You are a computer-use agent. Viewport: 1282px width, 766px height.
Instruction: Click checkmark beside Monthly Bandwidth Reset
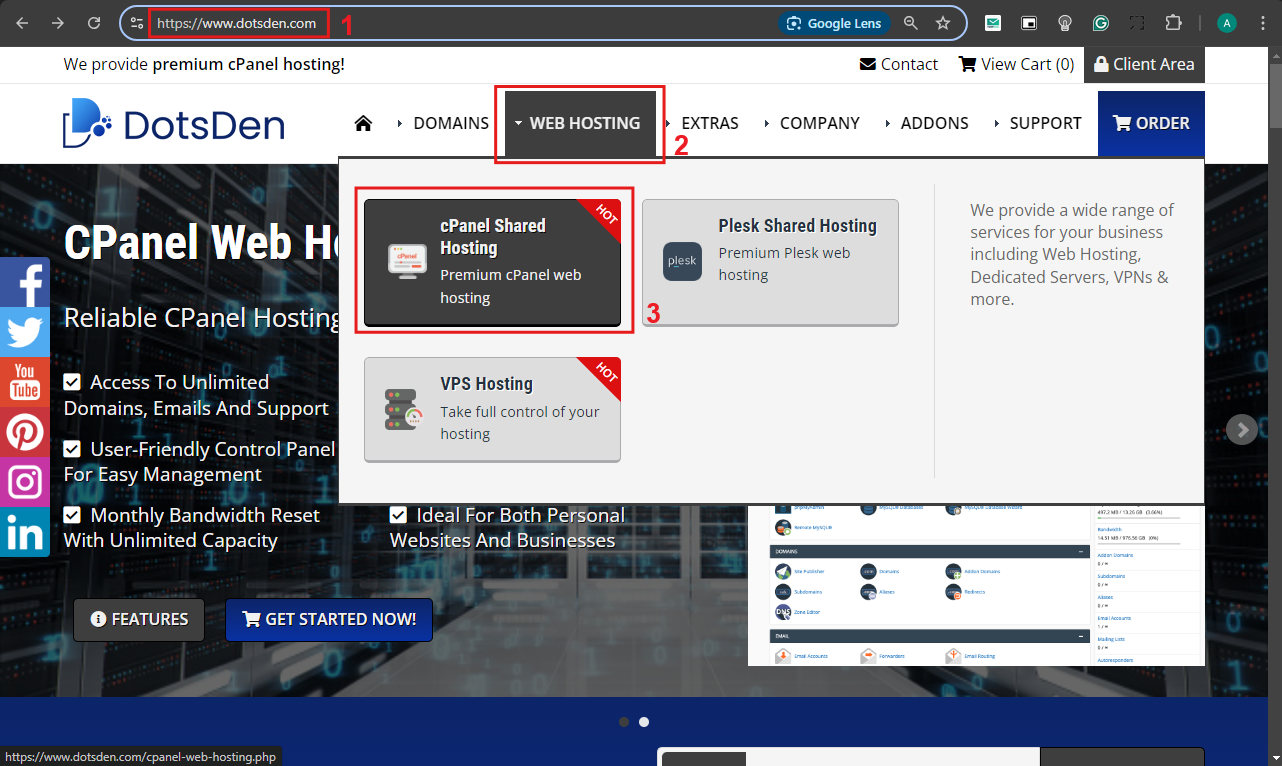click(x=72, y=515)
